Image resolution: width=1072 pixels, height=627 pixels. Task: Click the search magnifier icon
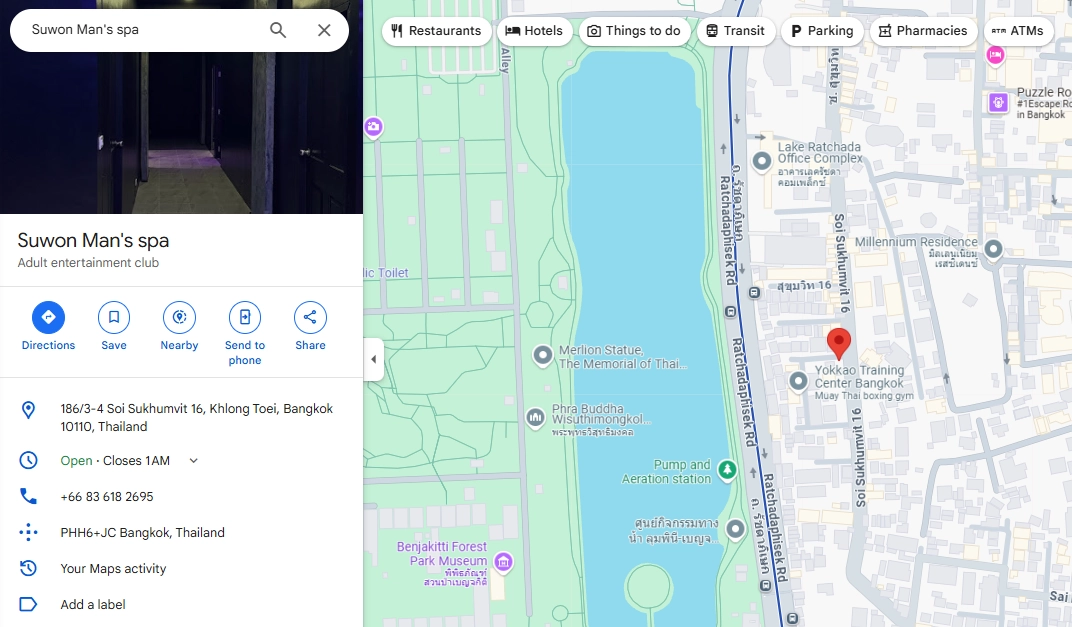(x=278, y=30)
